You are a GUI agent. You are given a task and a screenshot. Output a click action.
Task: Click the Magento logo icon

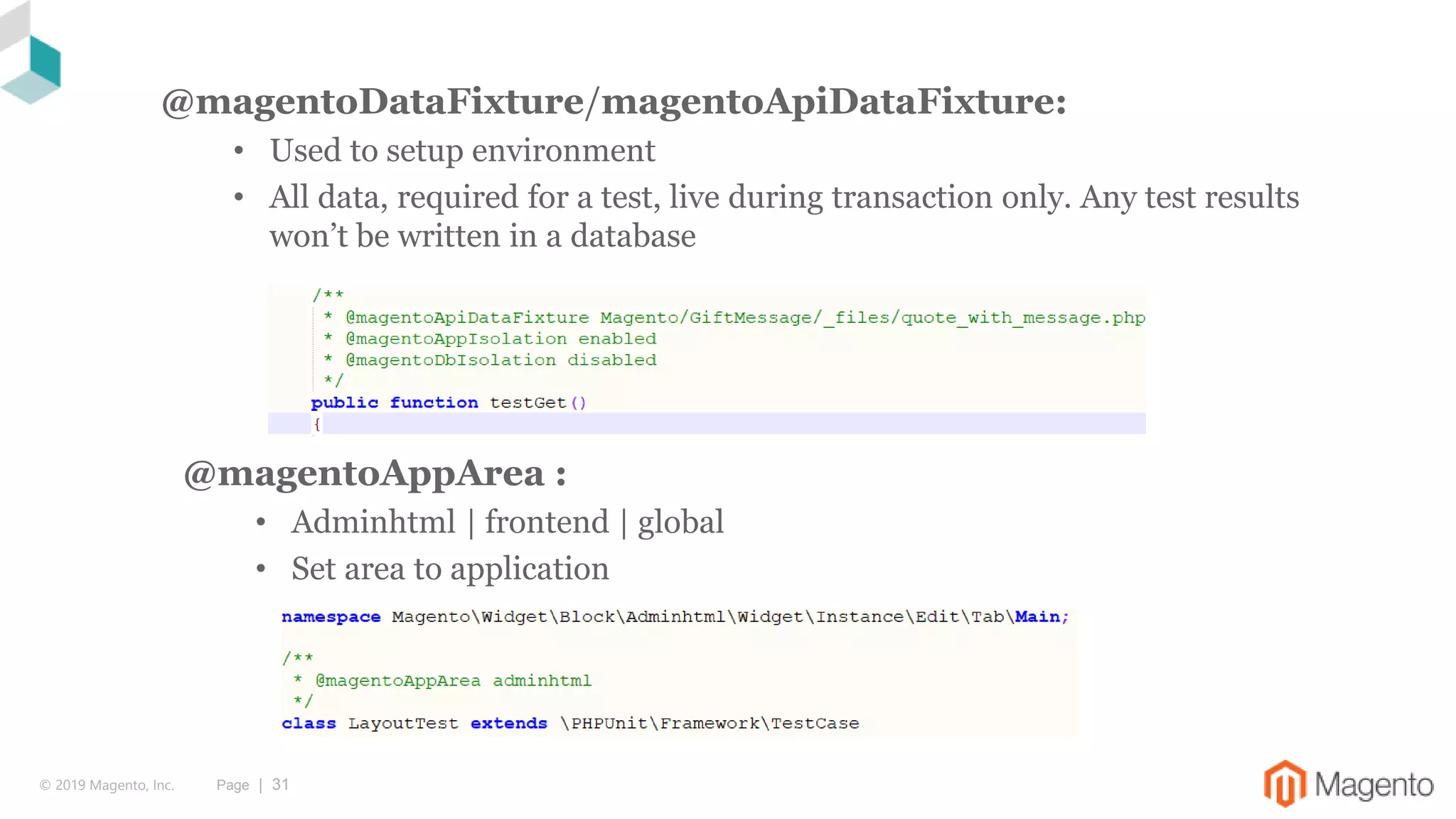point(1285,783)
